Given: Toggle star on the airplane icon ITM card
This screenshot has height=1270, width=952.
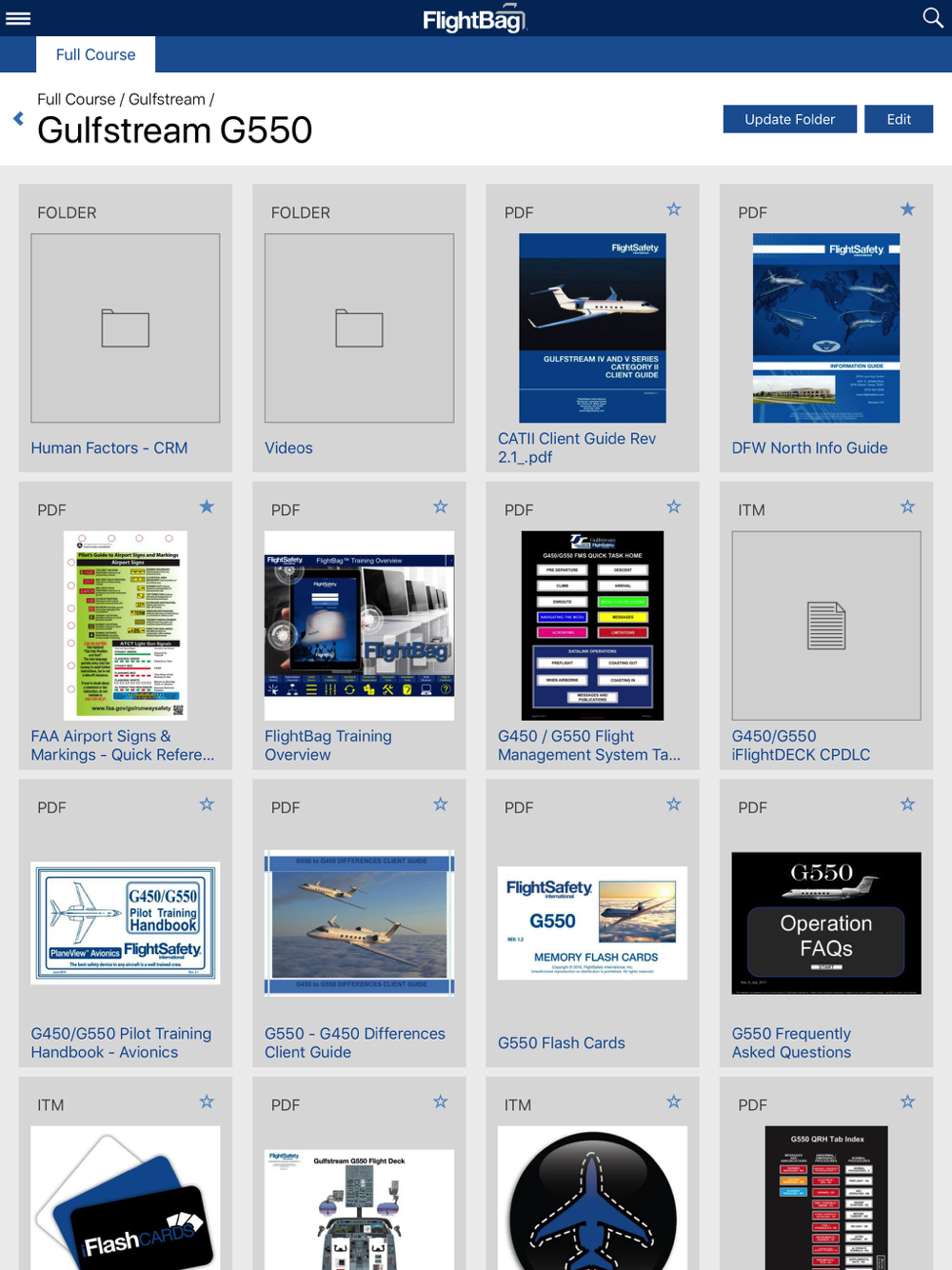Looking at the screenshot, I should (674, 1101).
